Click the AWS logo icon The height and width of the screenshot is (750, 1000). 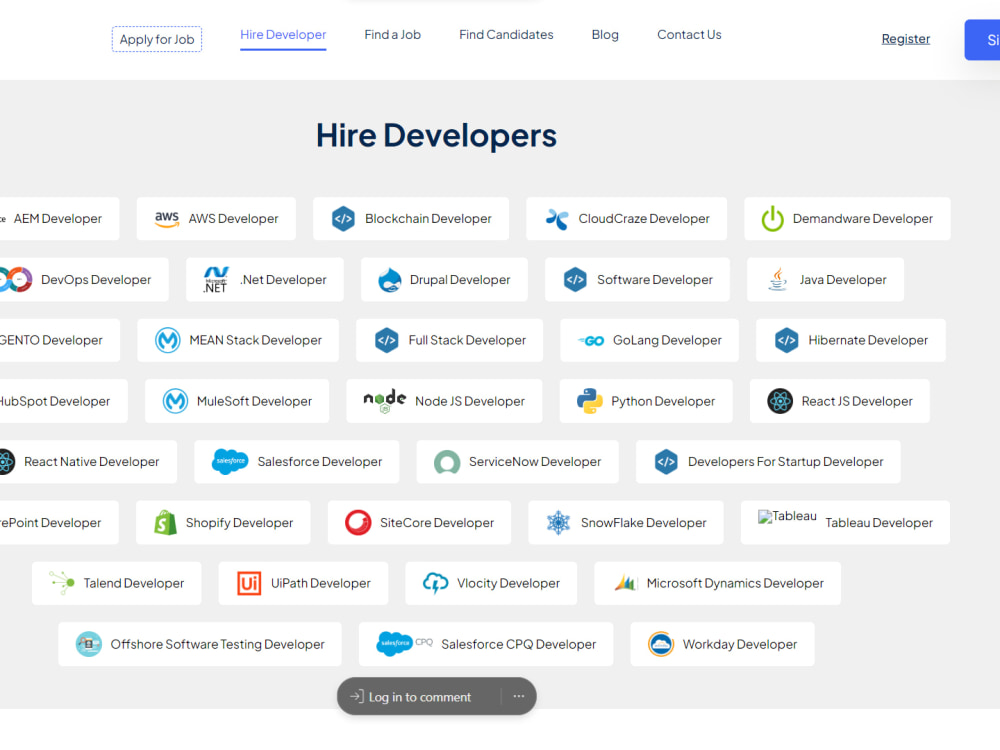tap(167, 219)
